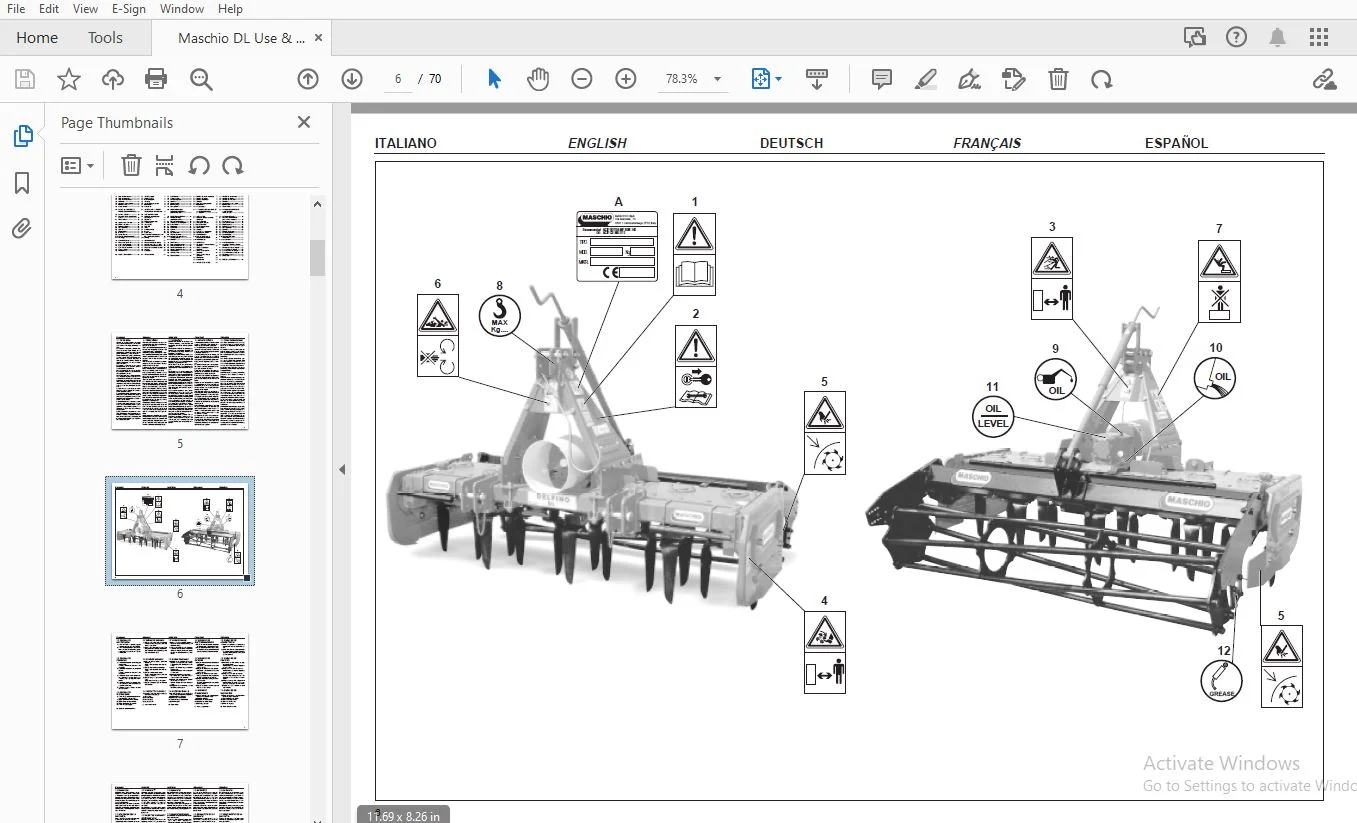Open the Edit menu

click(x=49, y=9)
